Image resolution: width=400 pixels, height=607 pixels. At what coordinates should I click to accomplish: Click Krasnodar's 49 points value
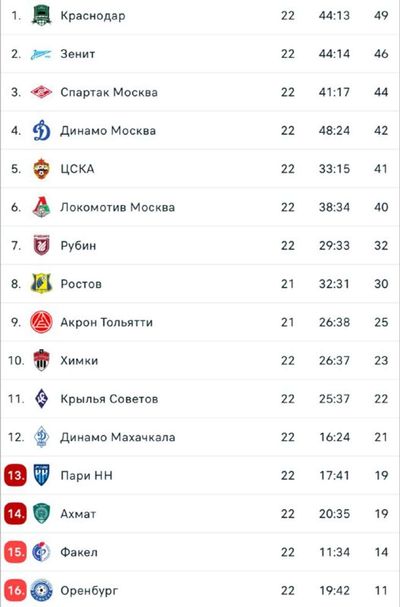click(381, 15)
